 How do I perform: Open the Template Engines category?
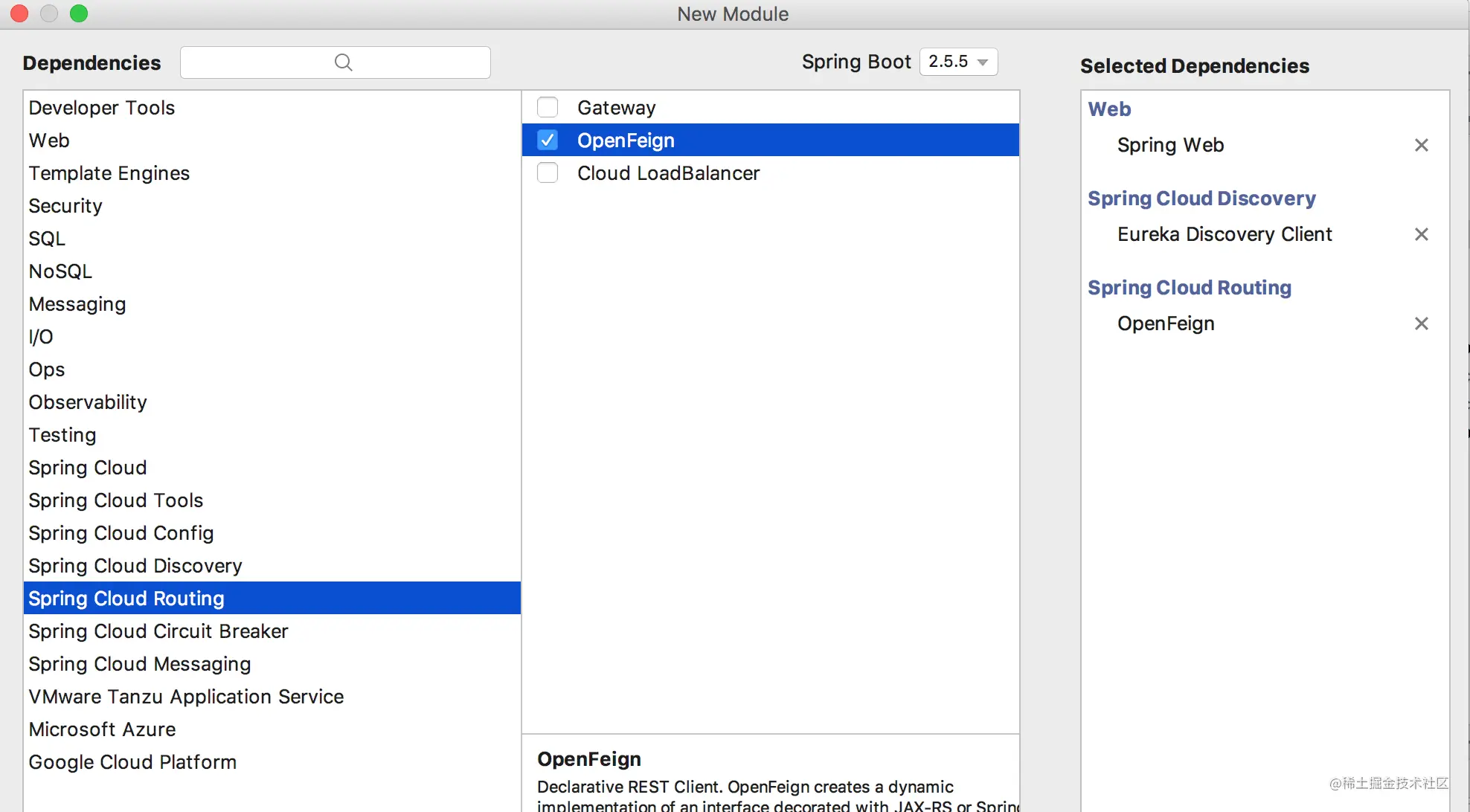tap(272, 173)
